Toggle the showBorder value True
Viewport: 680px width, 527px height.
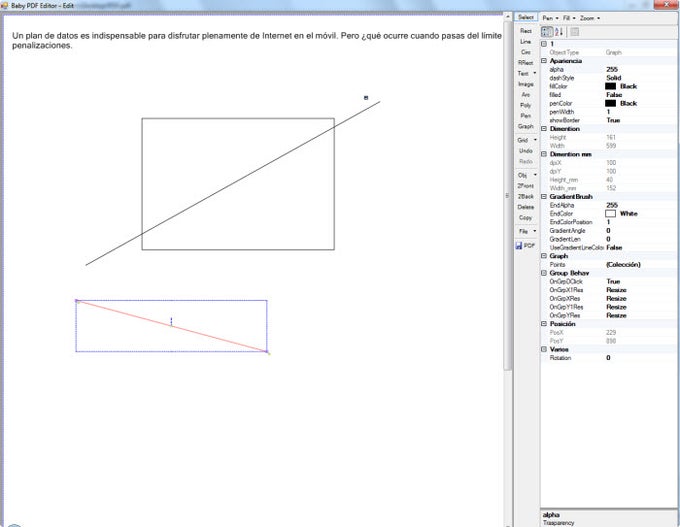[x=613, y=120]
